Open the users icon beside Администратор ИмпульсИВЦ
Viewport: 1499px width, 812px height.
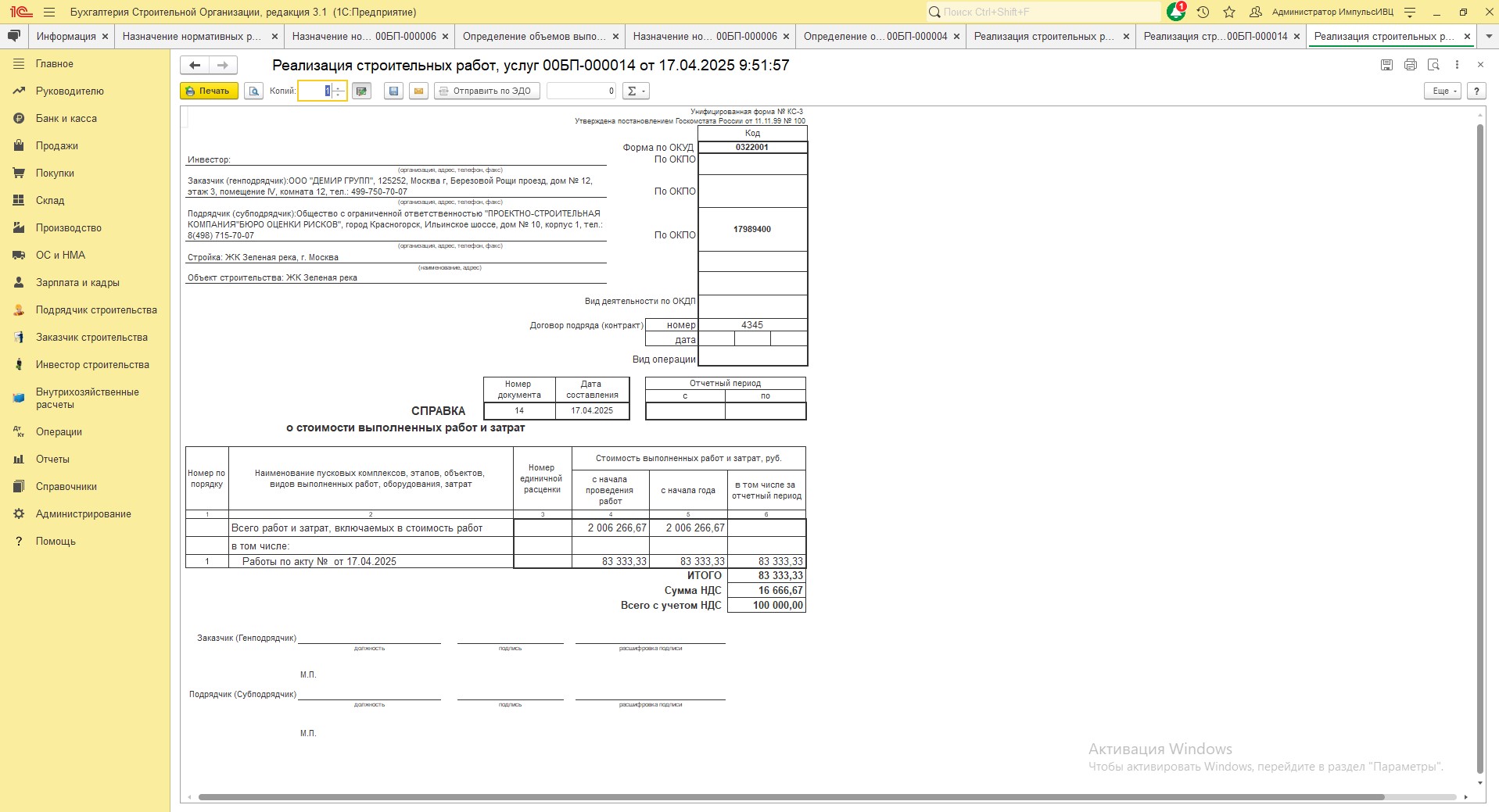click(x=1256, y=13)
